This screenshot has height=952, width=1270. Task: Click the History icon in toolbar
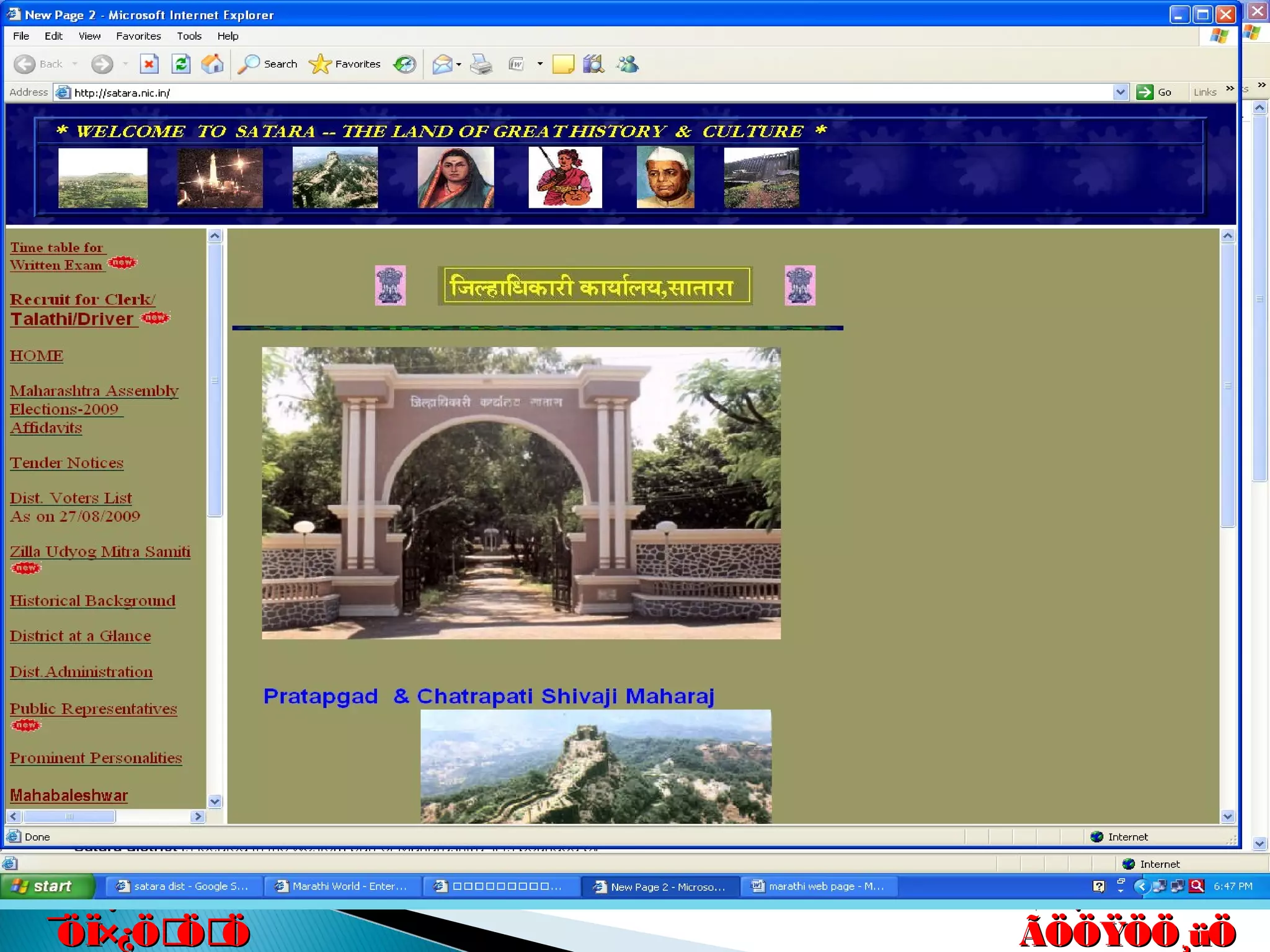405,64
